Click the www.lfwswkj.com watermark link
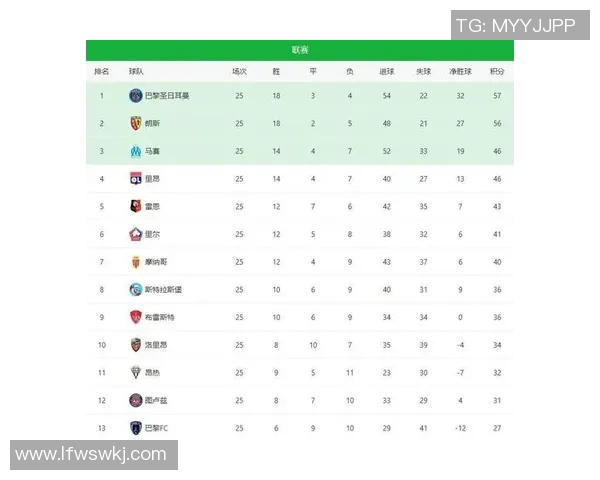 [92, 455]
